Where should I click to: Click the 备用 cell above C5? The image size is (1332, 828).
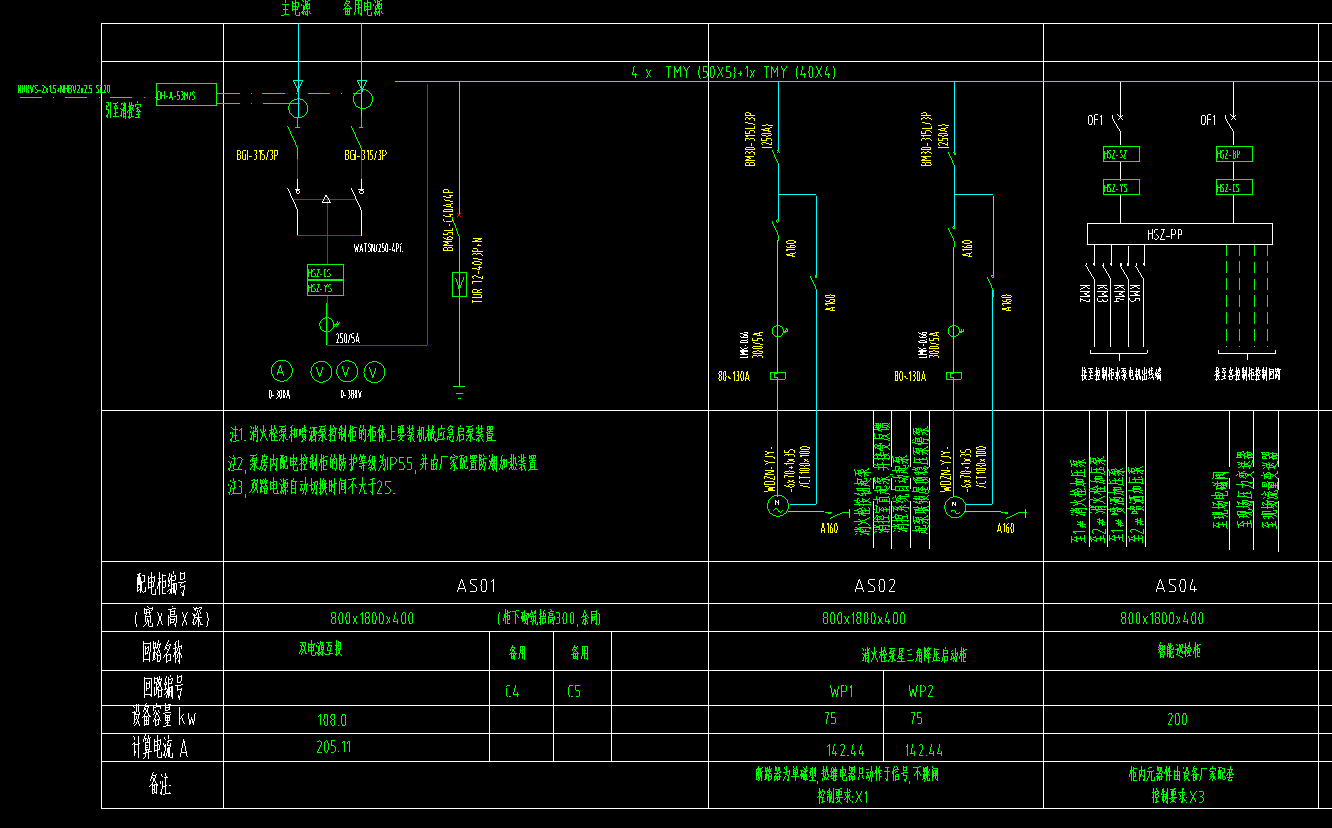pyautogui.click(x=579, y=653)
